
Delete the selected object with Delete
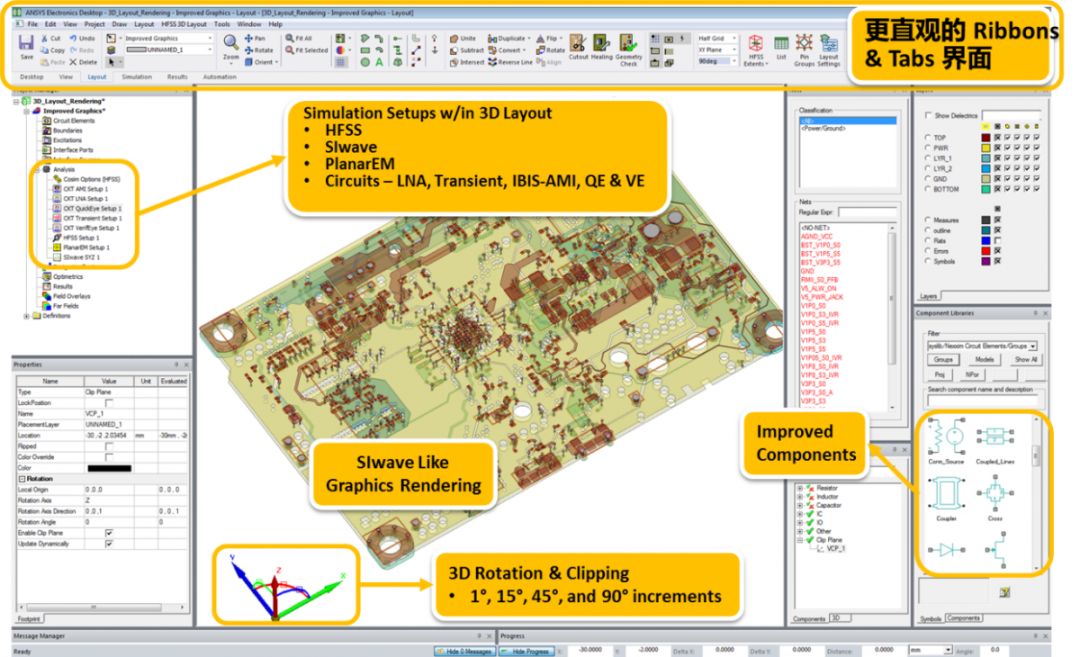coord(83,62)
